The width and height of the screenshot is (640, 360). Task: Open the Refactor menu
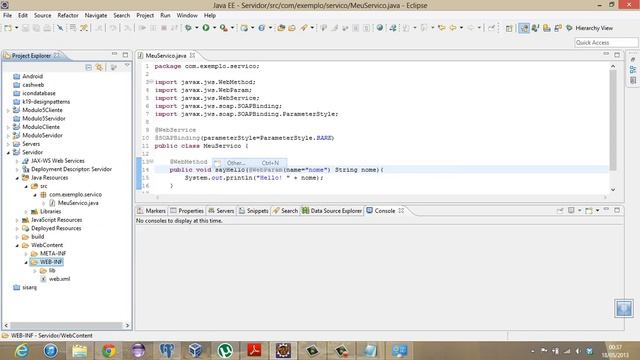(x=68, y=15)
